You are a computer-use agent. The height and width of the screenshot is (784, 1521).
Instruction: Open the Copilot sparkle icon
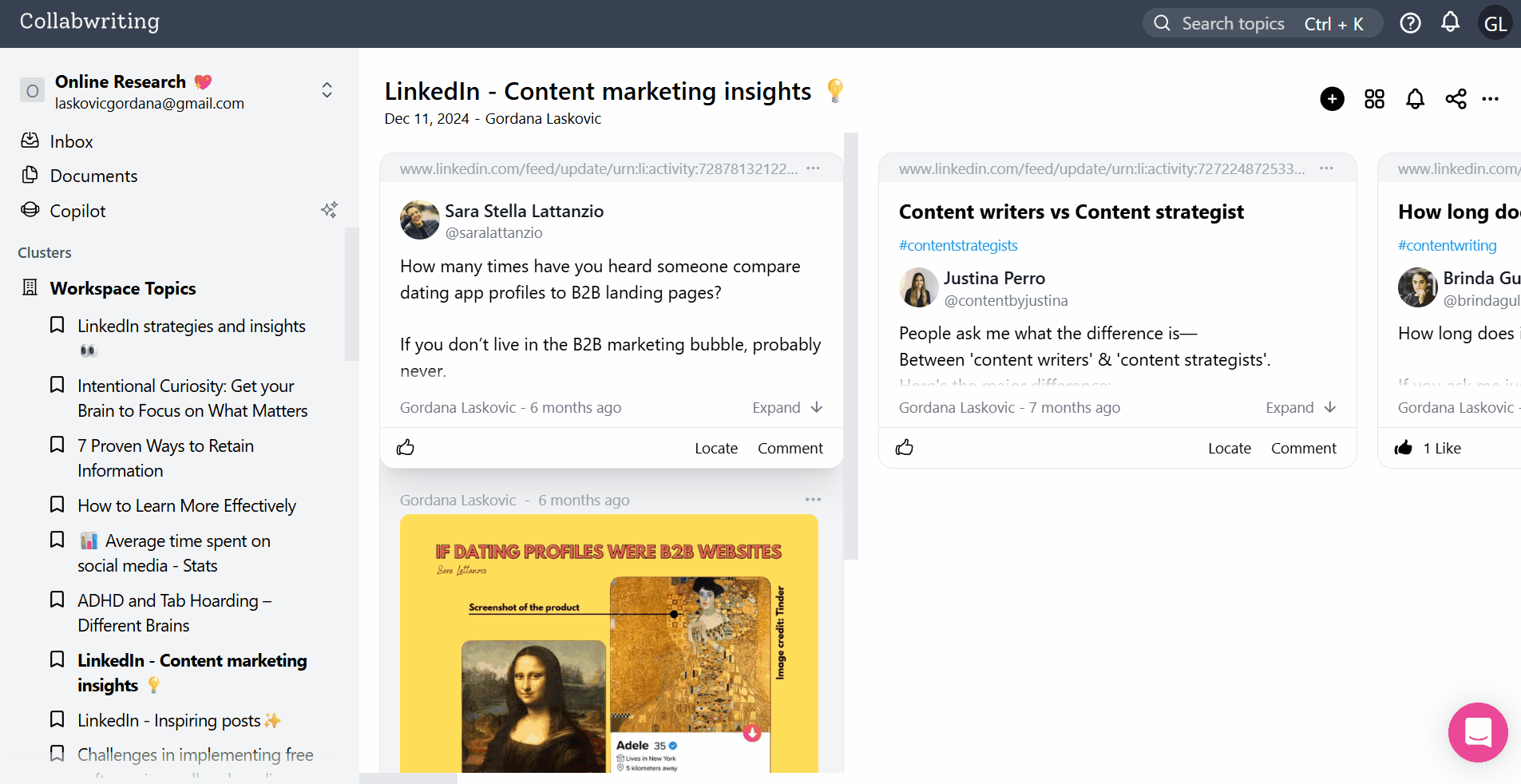pos(329,210)
